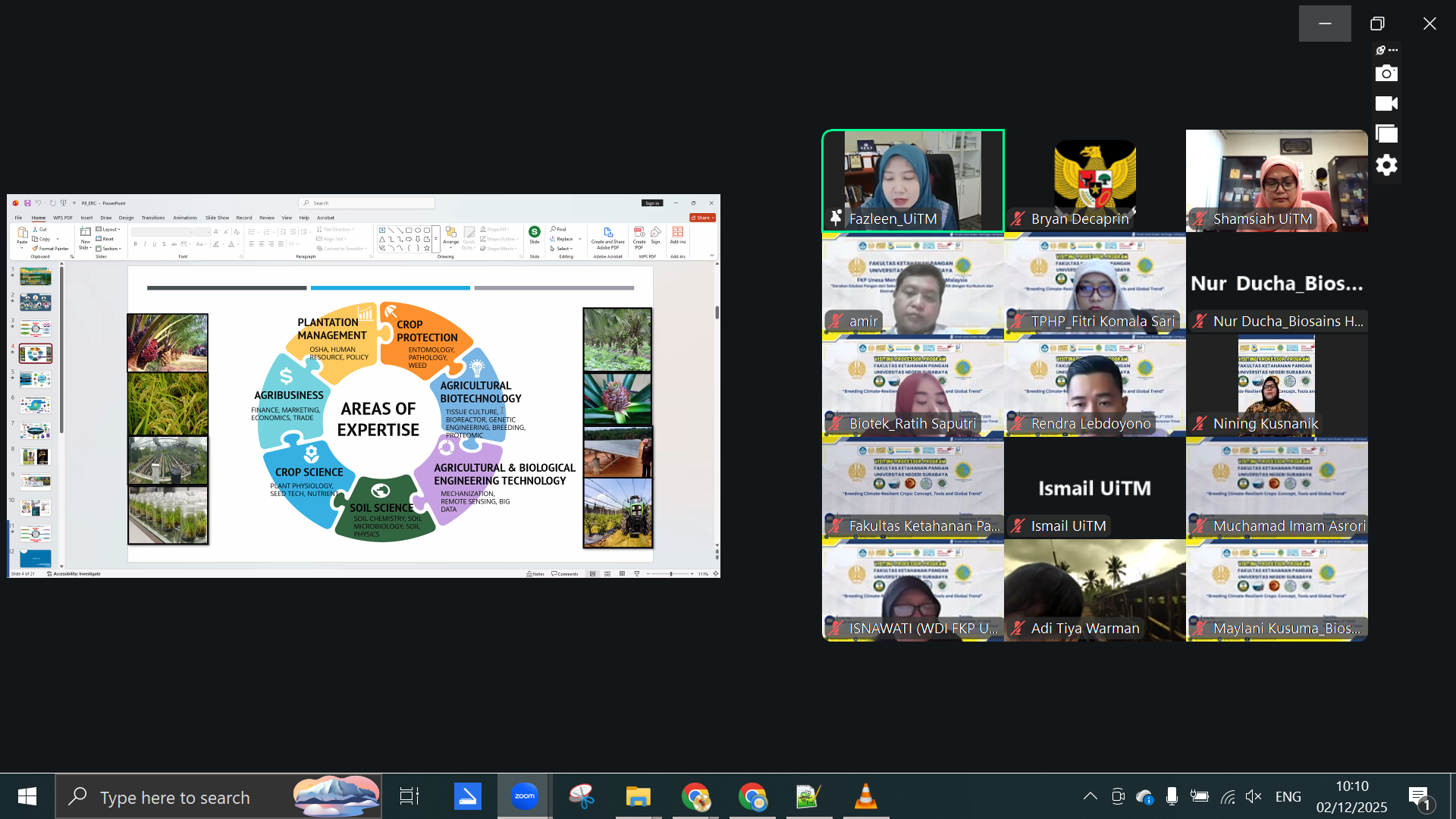Adjust PowerPoint zoom slider in status bar
This screenshot has height=819, width=1456.
671,574
